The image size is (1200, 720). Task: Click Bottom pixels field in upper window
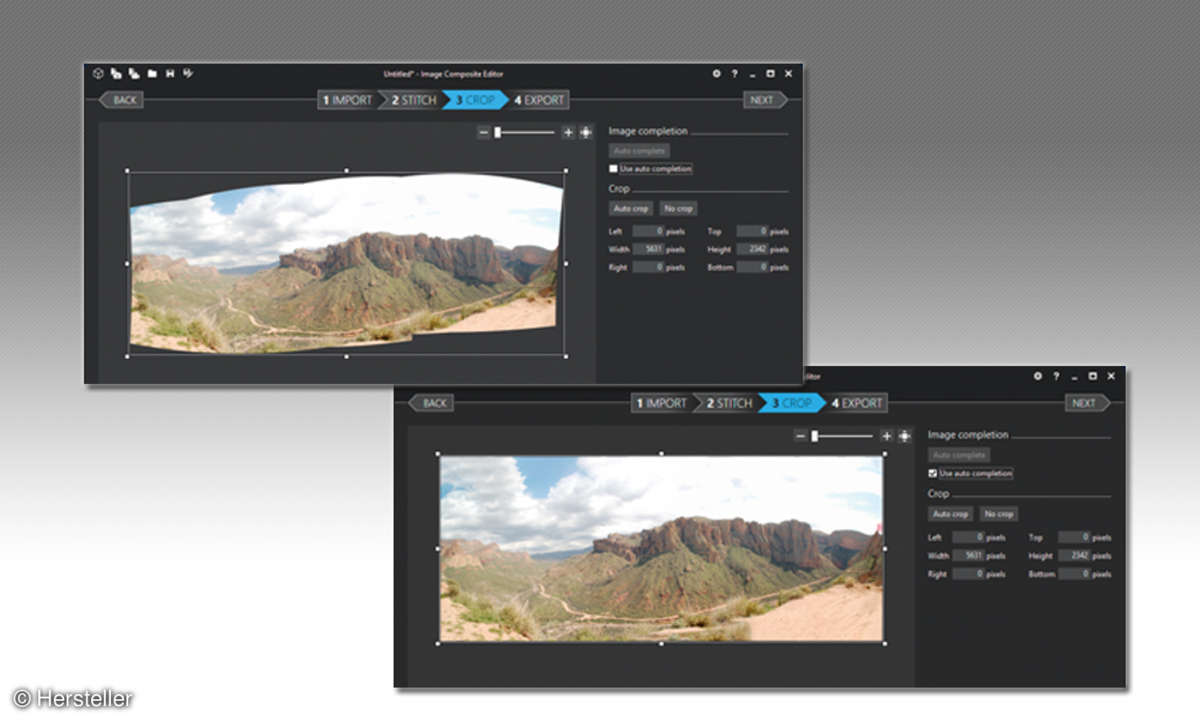point(752,267)
